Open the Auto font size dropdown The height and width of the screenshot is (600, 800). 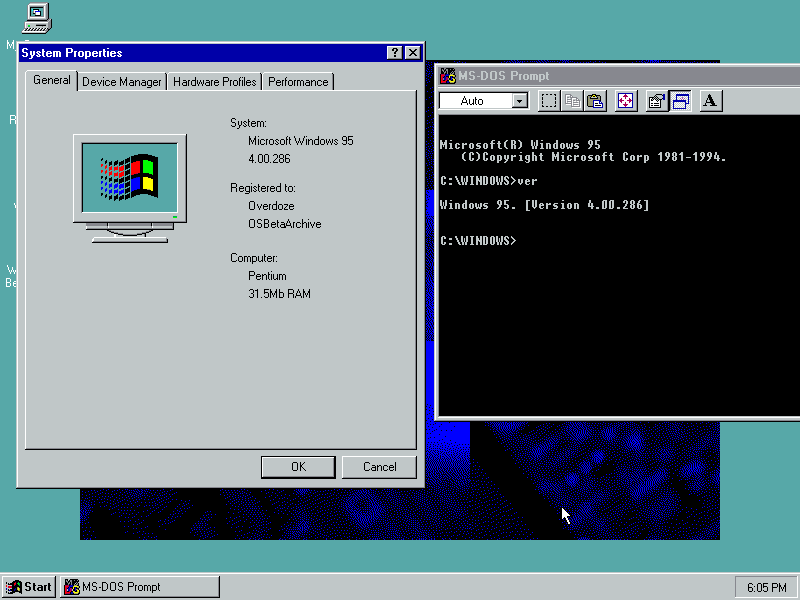coord(519,100)
